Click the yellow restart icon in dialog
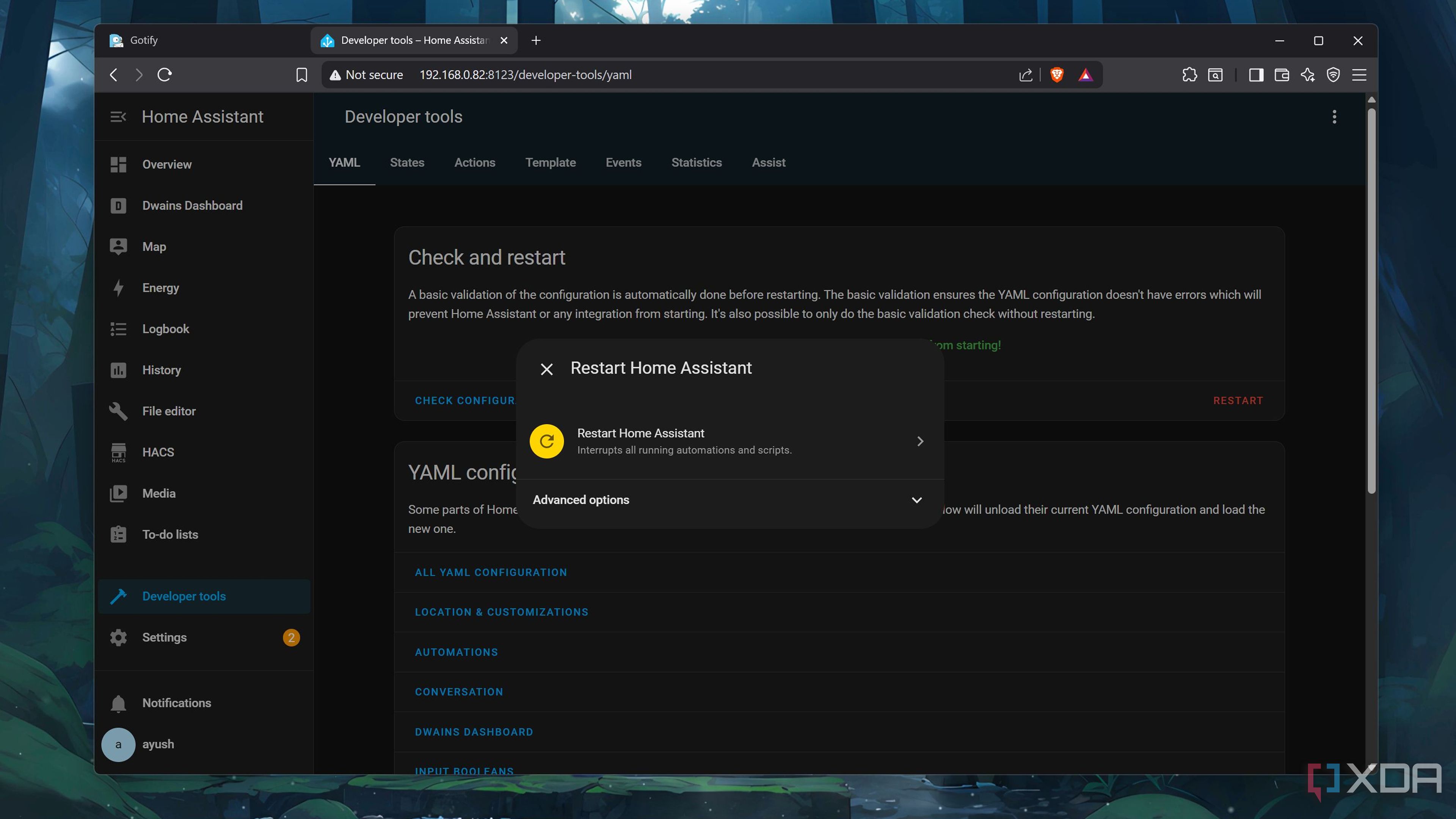Screen dimensions: 1456x819 pos(546,441)
